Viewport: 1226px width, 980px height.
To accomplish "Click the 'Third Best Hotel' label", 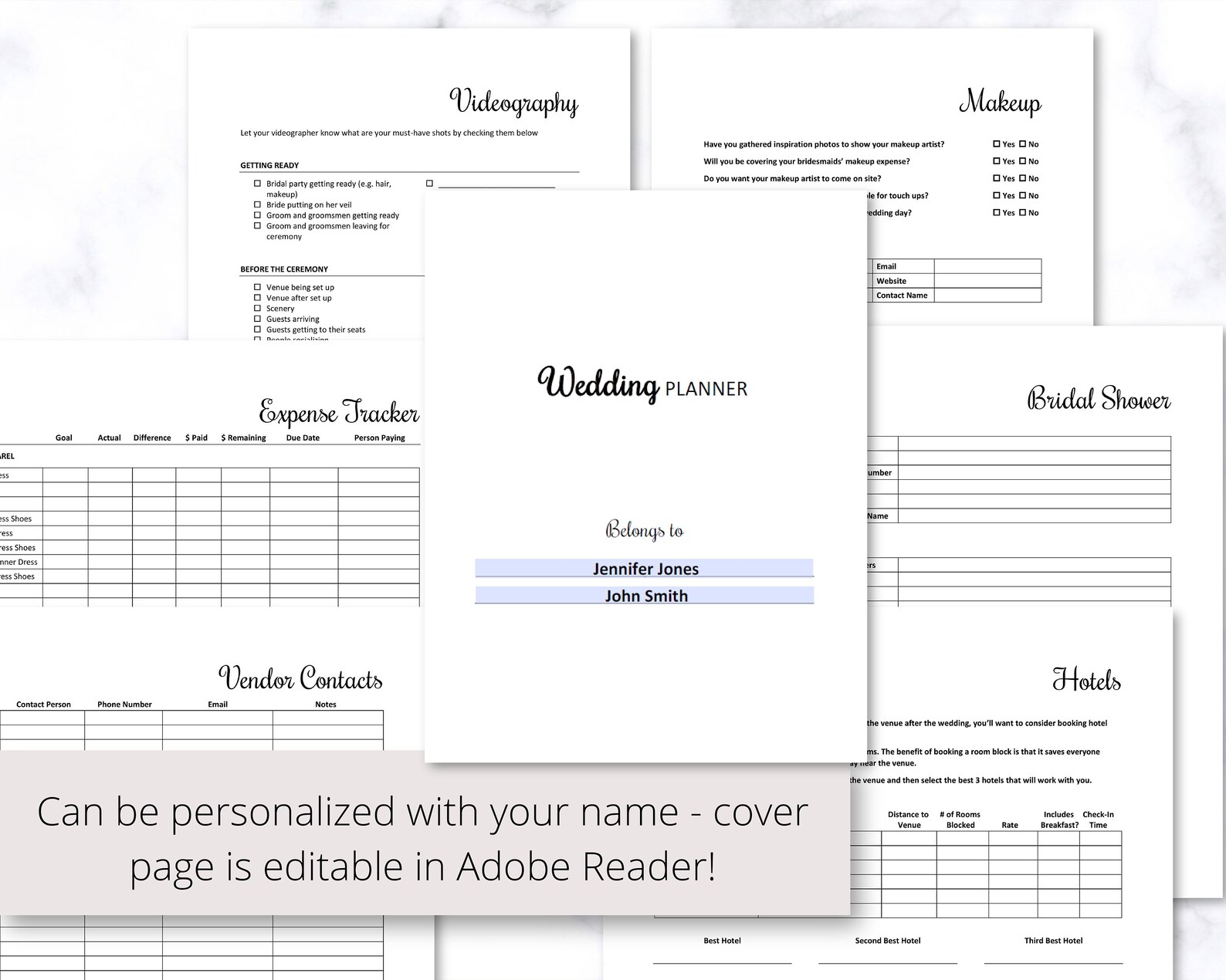I will [1054, 941].
